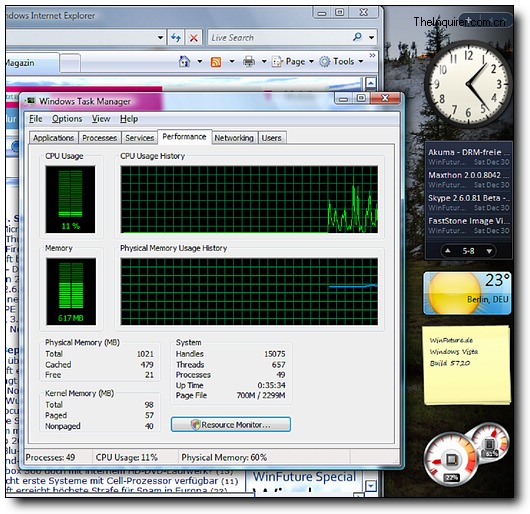Image resolution: width=530 pixels, height=514 pixels.
Task: Expand the Live Search options dropdown arrow
Action: (371, 38)
